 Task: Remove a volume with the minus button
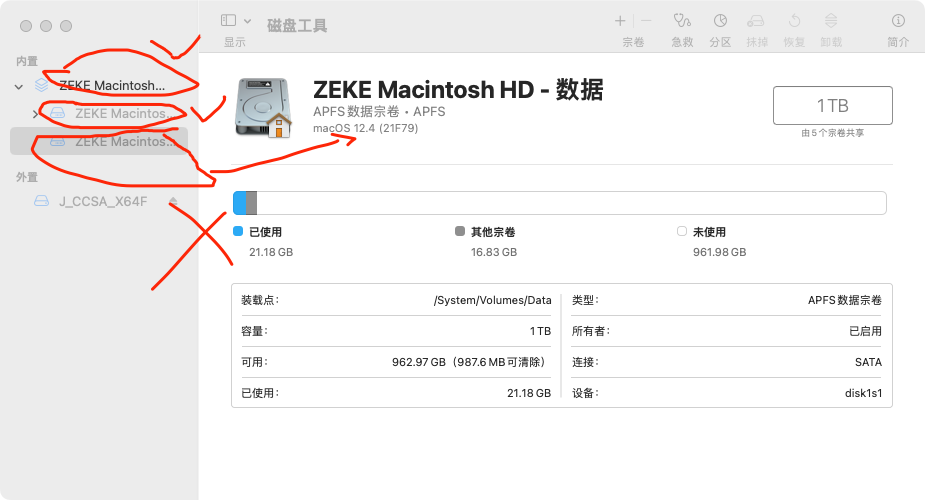(647, 21)
